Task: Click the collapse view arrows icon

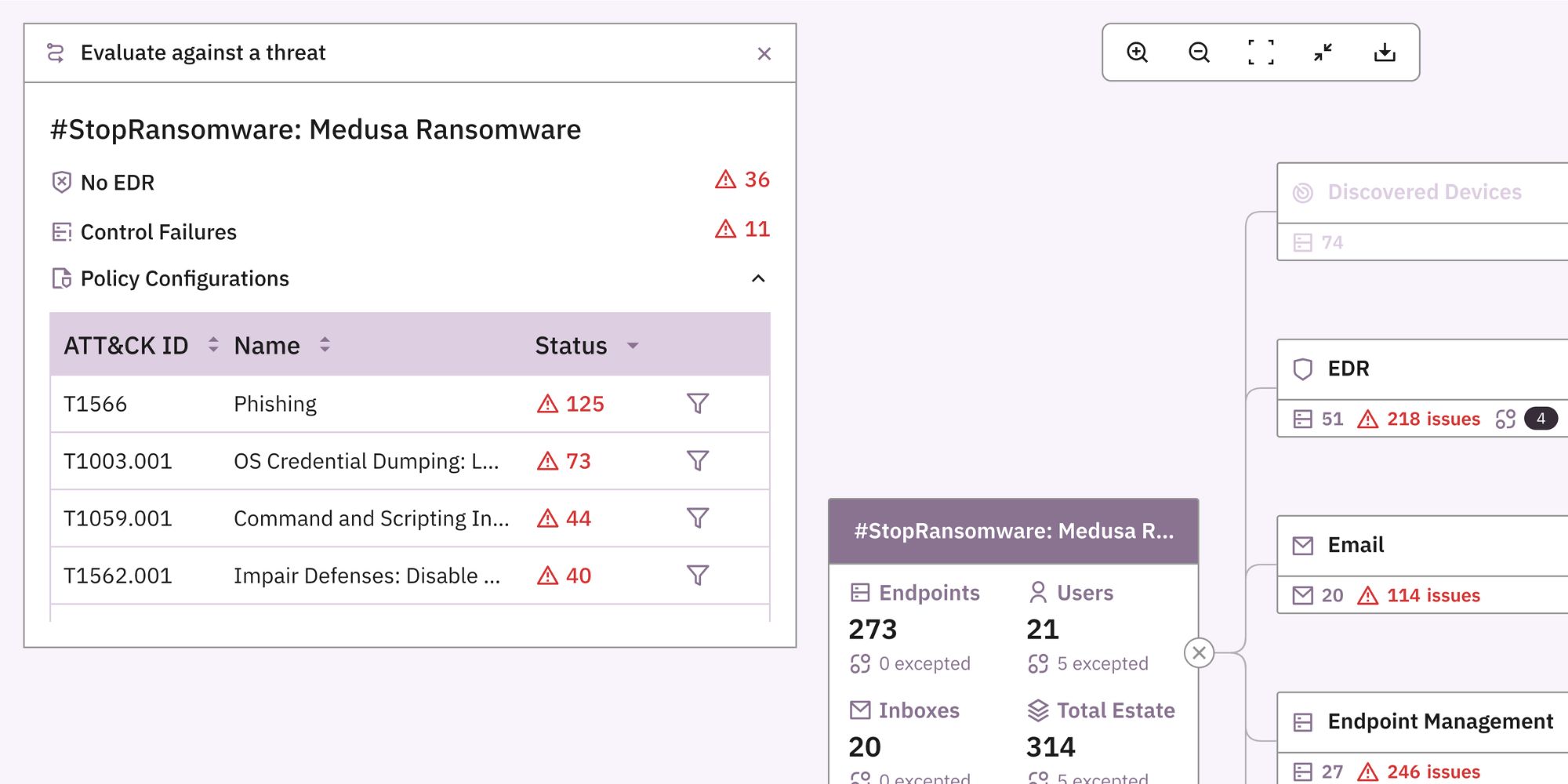Action: [x=1323, y=53]
